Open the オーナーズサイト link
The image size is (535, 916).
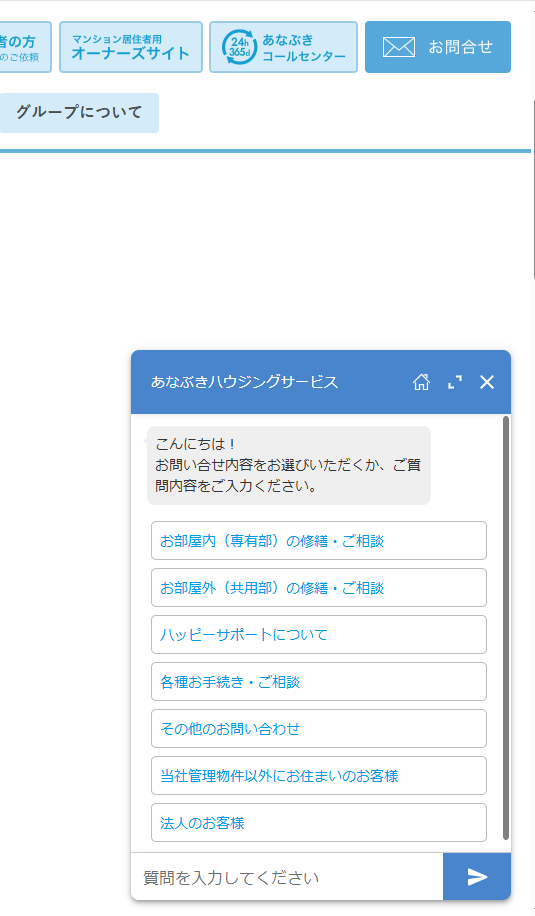pos(131,47)
